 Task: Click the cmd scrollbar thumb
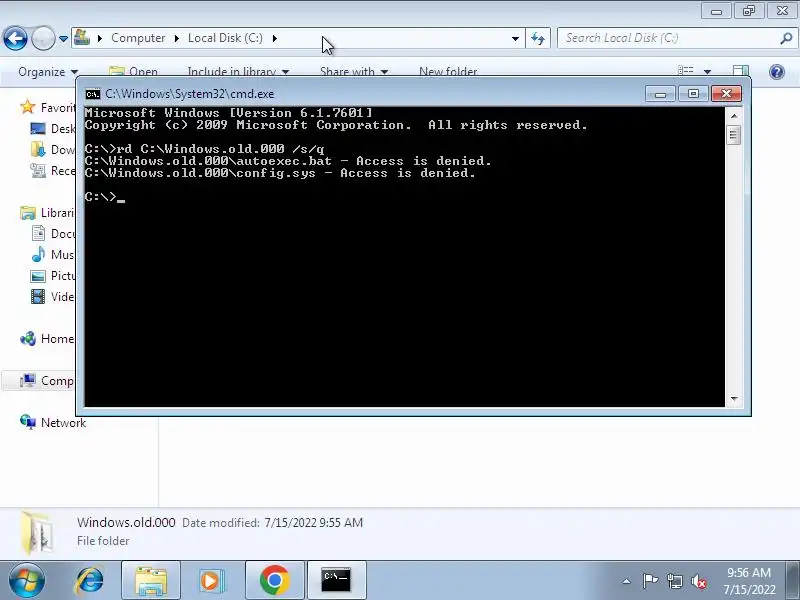click(x=734, y=135)
